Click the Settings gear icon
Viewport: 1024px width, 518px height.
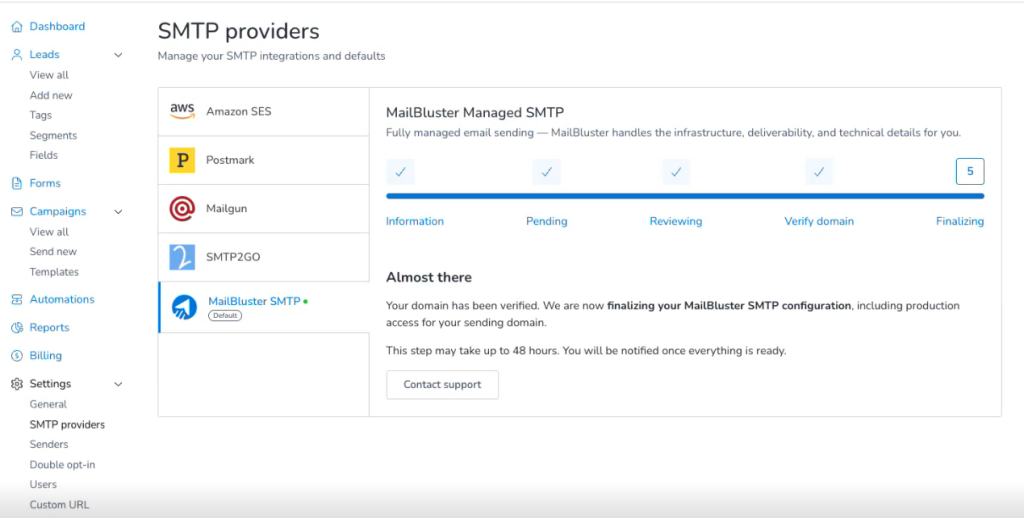point(17,384)
